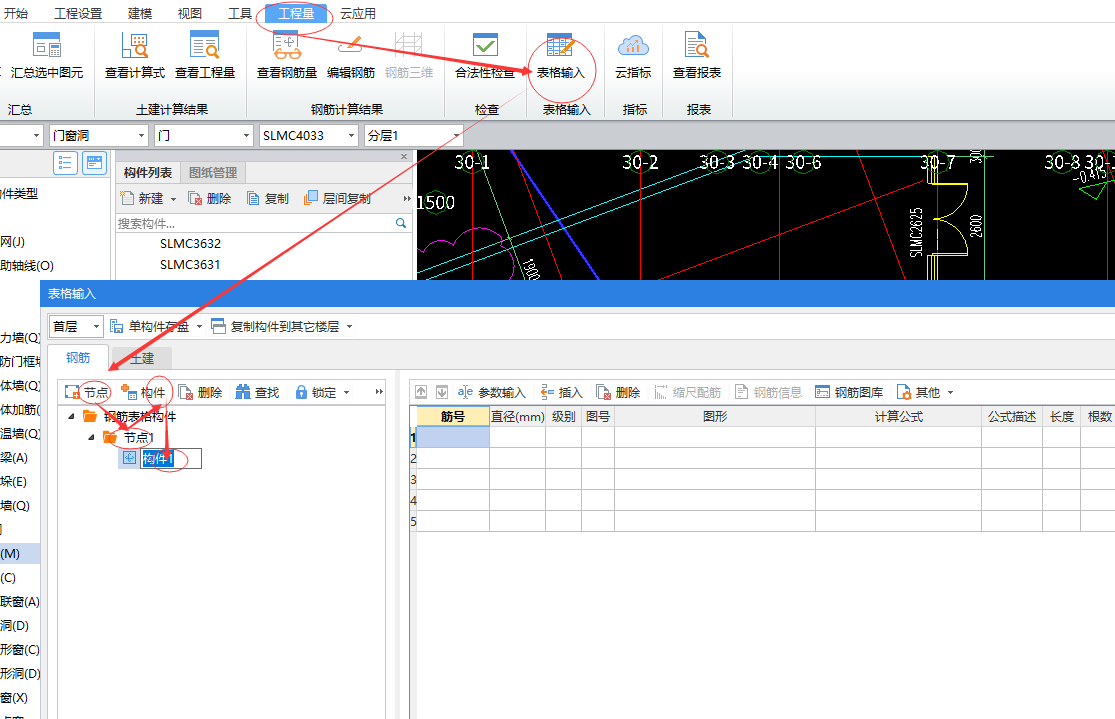This screenshot has height=719, width=1115.
Task: Open the 视图 ribbon tab
Action: pyautogui.click(x=190, y=13)
